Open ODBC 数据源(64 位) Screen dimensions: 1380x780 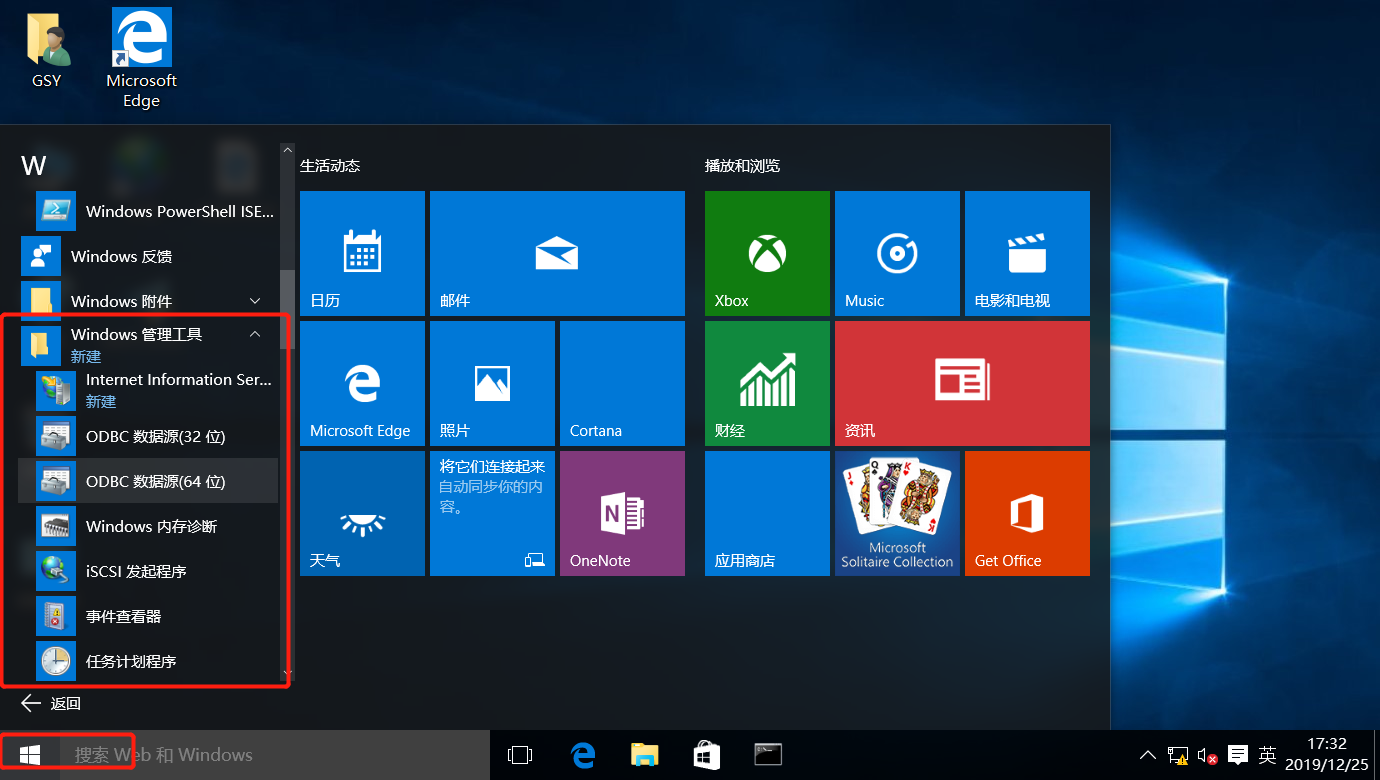point(148,481)
